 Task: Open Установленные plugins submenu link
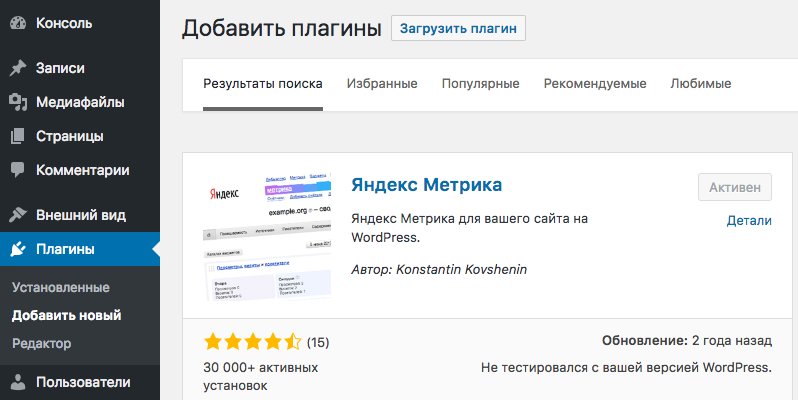point(61,288)
